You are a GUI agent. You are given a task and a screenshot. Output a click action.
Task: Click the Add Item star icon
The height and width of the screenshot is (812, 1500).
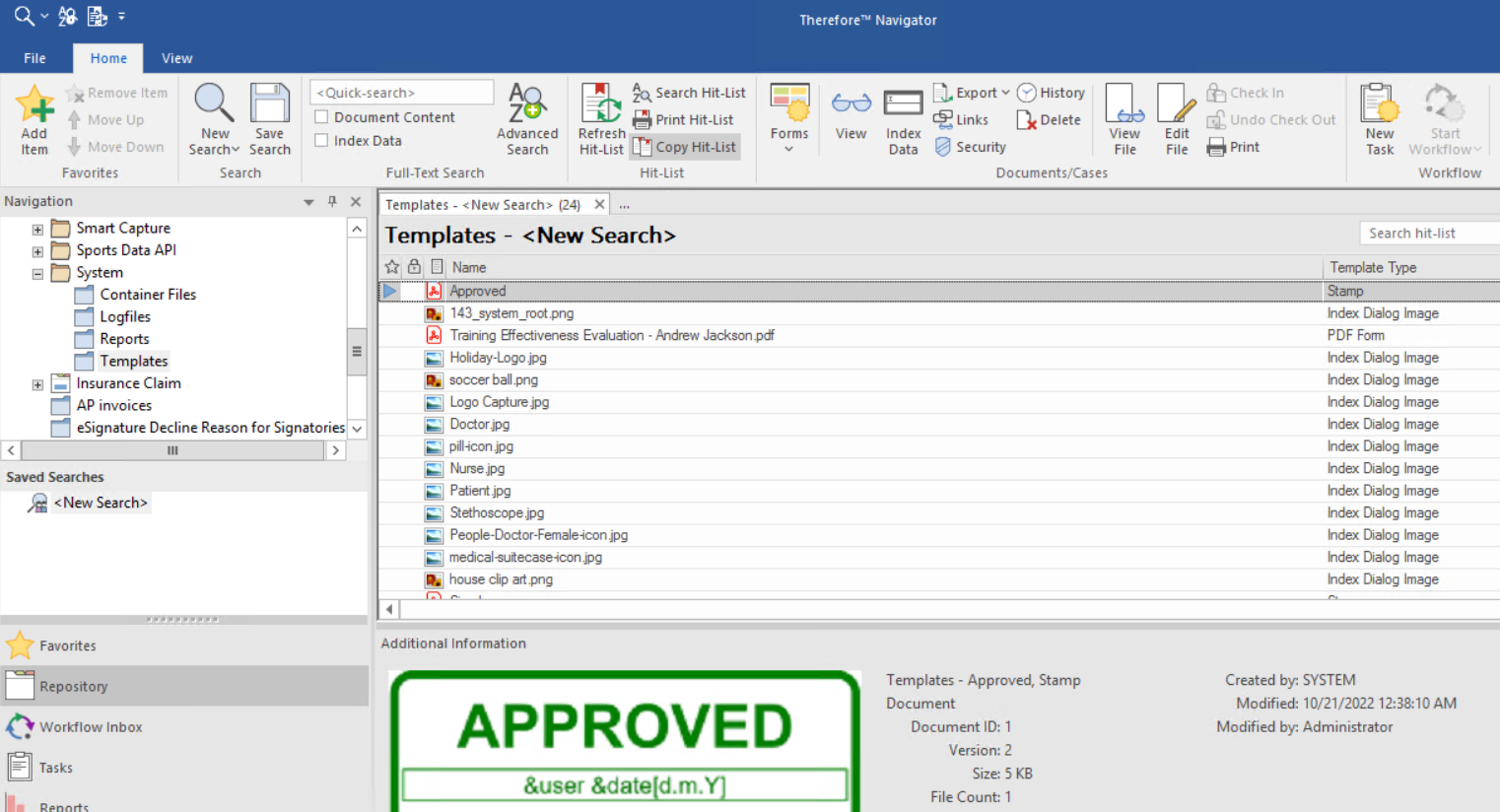(x=34, y=104)
